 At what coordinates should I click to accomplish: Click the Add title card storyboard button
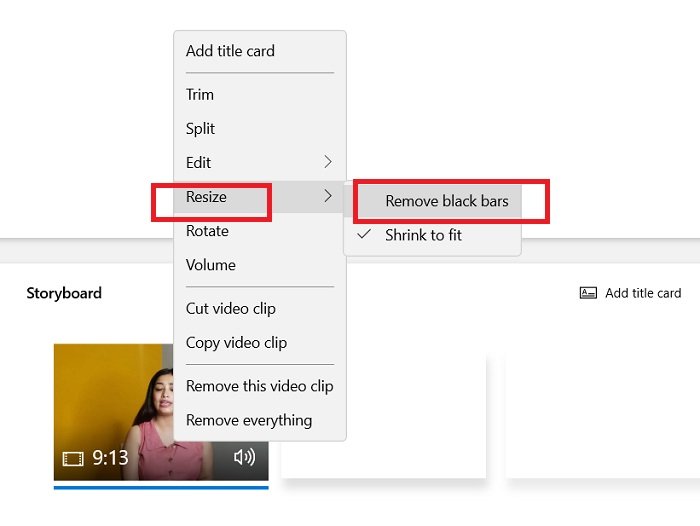click(x=630, y=293)
